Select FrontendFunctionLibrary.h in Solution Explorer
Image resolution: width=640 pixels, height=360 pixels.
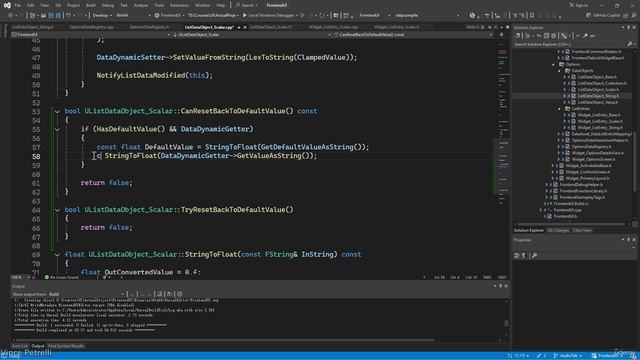583,191
